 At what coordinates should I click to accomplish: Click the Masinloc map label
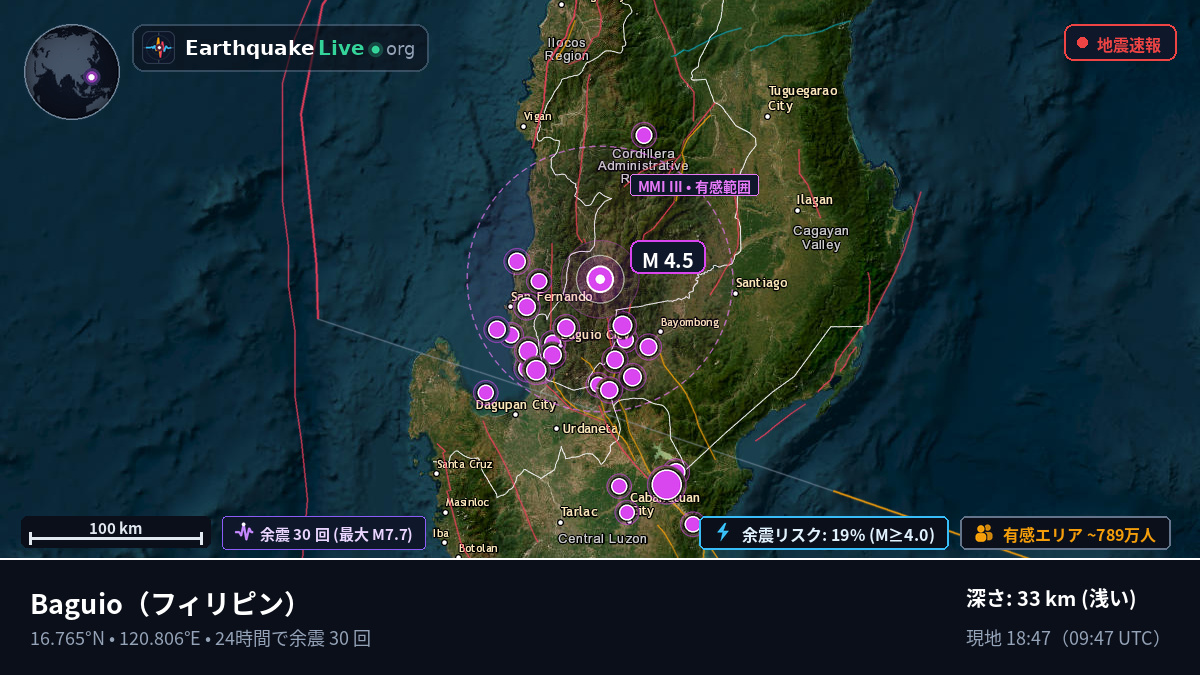pyautogui.click(x=467, y=502)
